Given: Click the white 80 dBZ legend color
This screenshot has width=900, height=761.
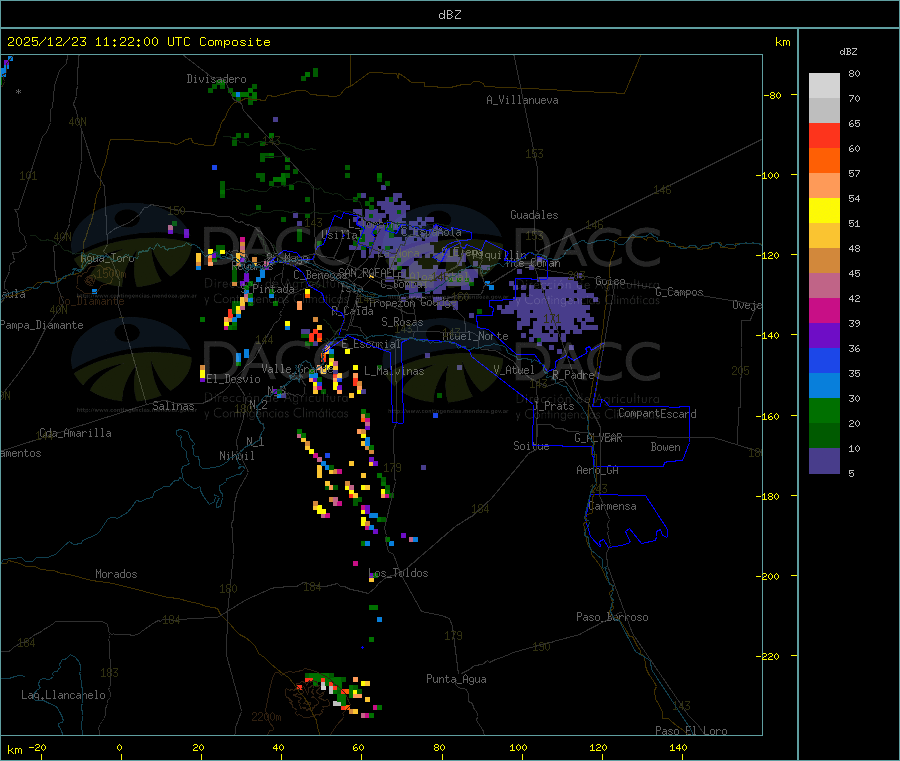Looking at the screenshot, I should (x=824, y=86).
